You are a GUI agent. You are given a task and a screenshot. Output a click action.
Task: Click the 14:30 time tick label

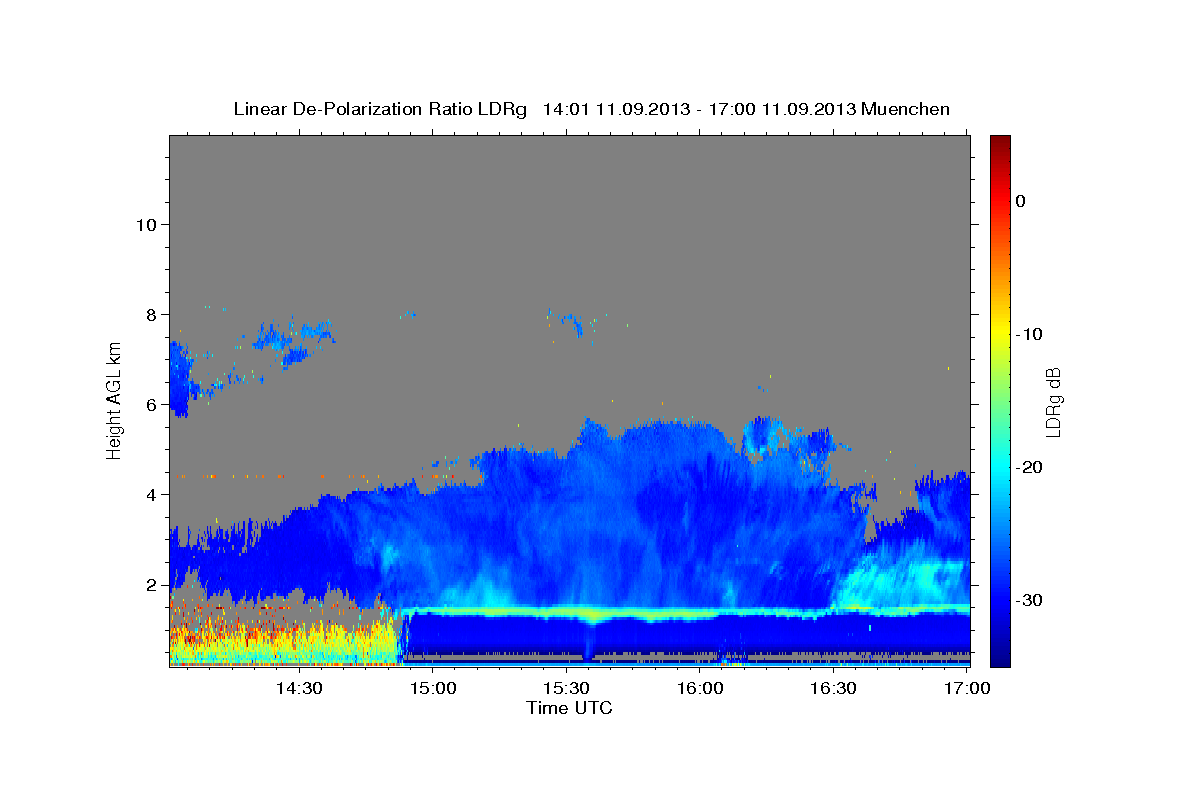coord(298,688)
